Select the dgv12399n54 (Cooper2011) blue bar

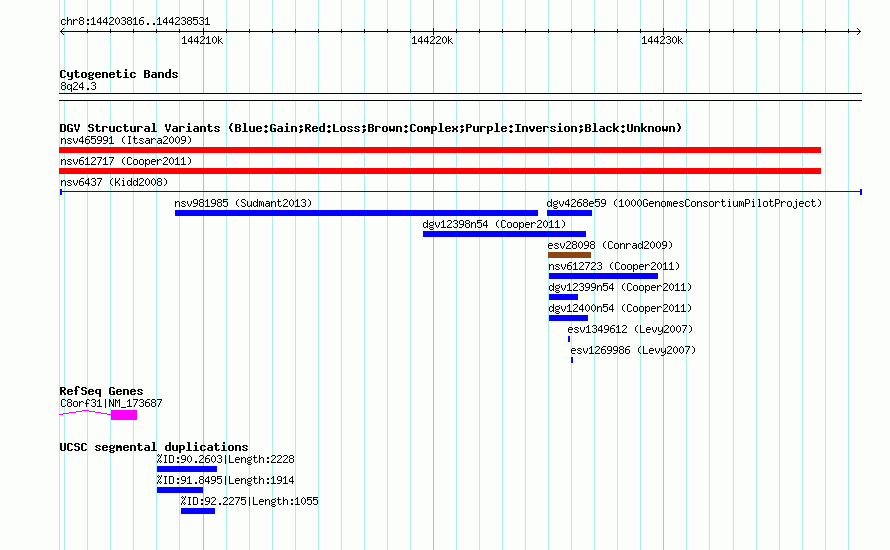pyautogui.click(x=563, y=297)
